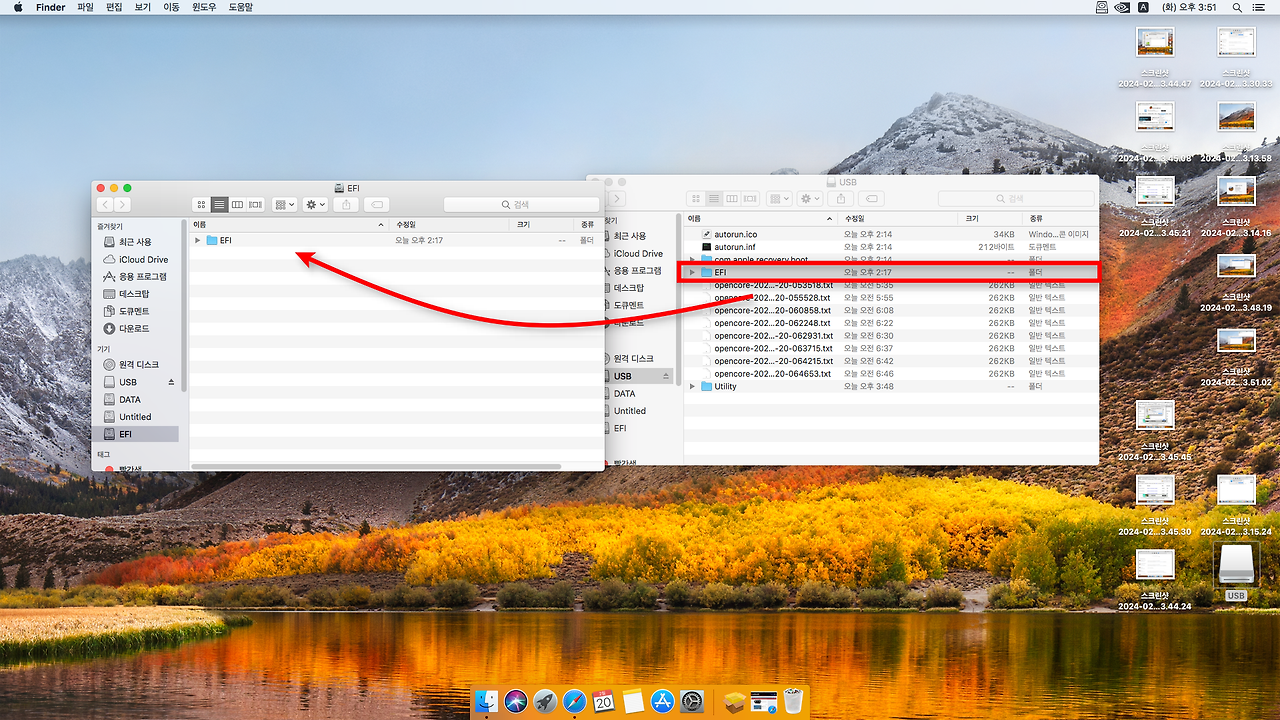1280x720 pixels.
Task: Open iCloud Drive in EFI window sidebar
Action: coord(136,259)
